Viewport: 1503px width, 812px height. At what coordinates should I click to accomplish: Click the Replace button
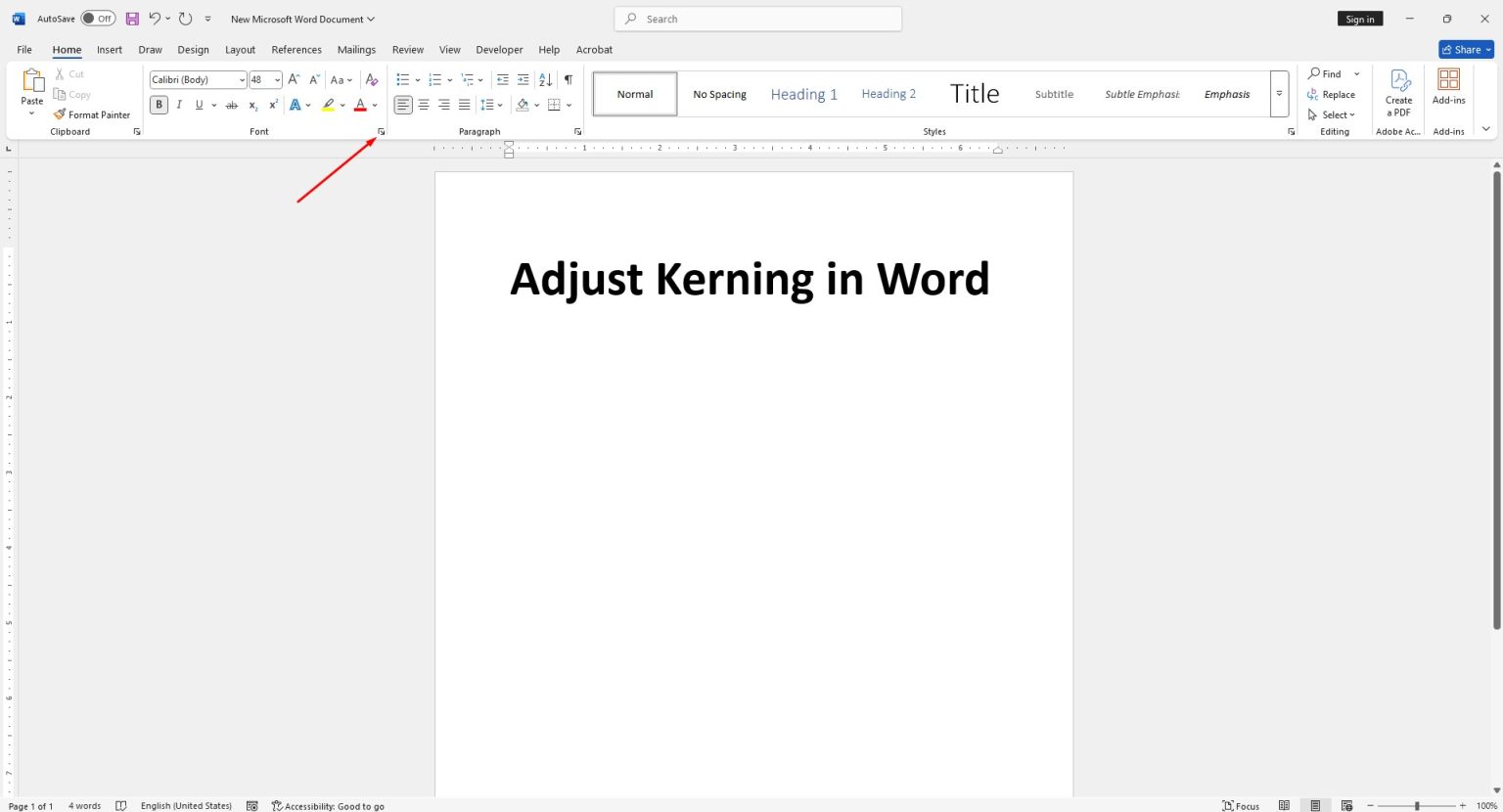1332,94
